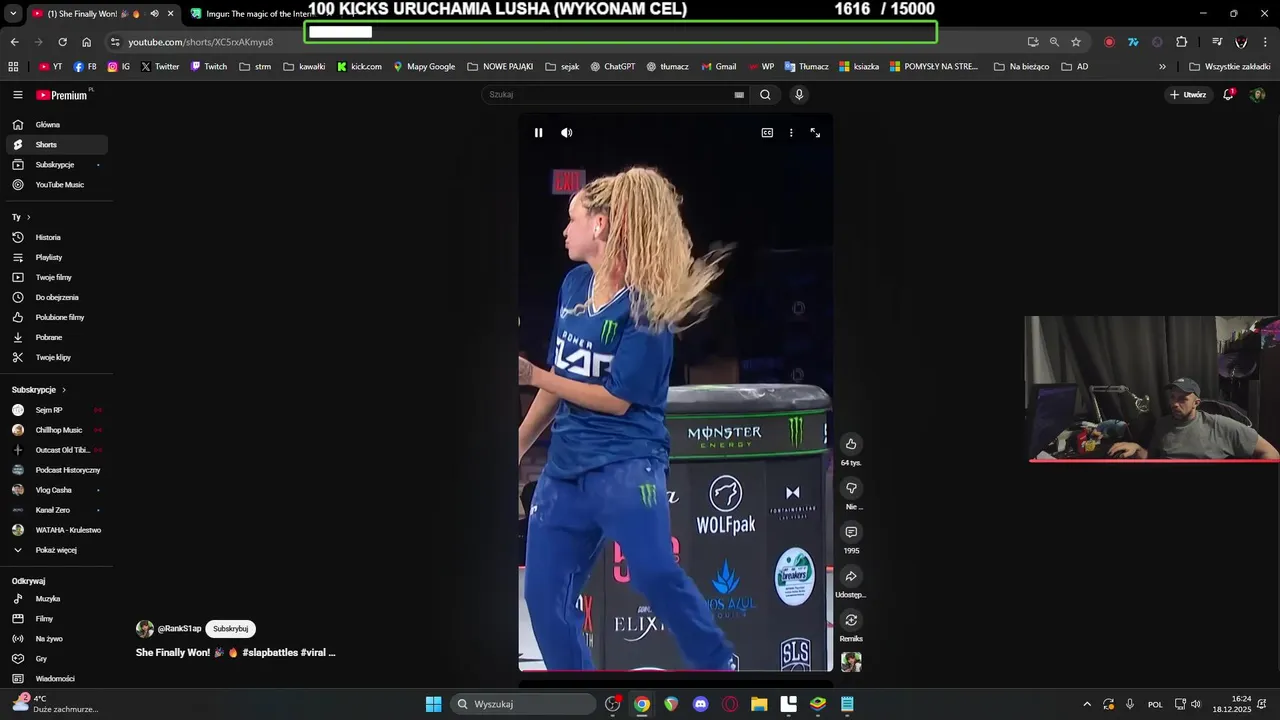The width and height of the screenshot is (1280, 720).
Task: Open Twoje filmy
Action: 56,277
